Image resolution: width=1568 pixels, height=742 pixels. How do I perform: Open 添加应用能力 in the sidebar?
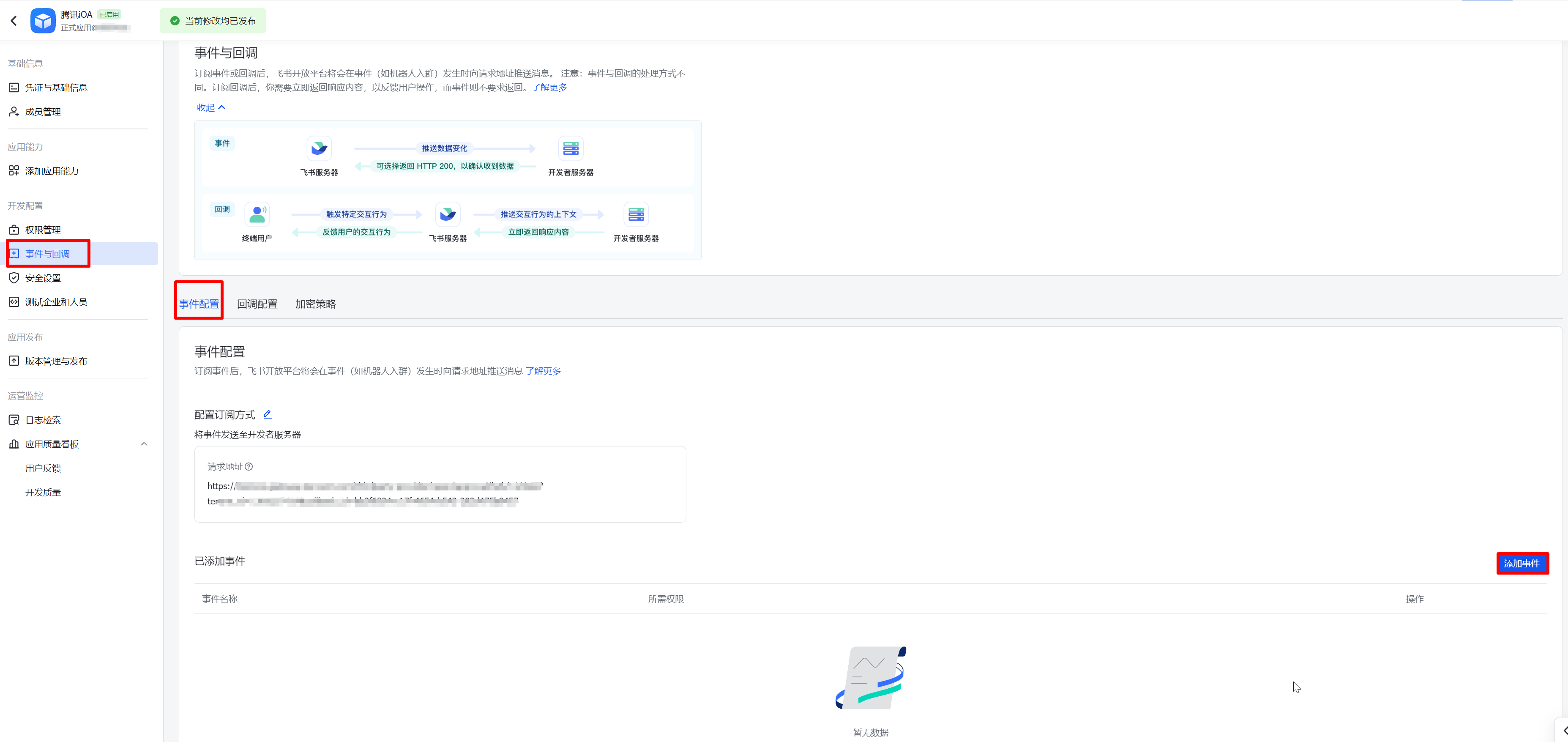(52, 171)
